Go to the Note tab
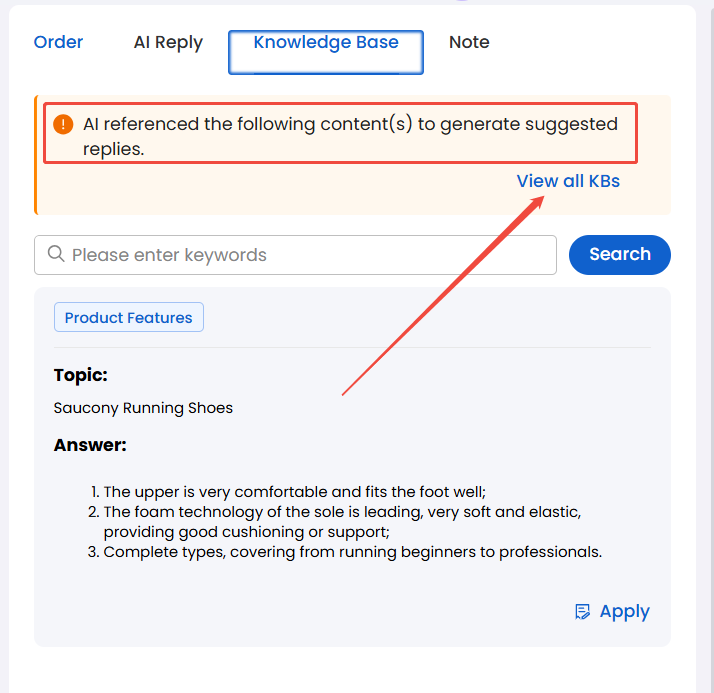714x693 pixels. [469, 42]
